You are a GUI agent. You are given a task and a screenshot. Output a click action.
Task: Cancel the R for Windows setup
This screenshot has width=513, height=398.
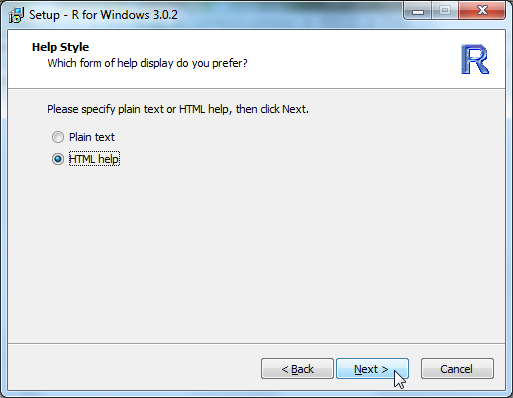pyautogui.click(x=457, y=369)
